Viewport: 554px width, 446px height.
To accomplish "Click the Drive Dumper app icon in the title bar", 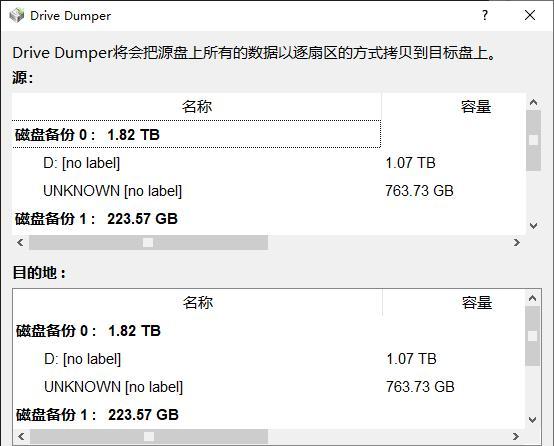I will pos(17,15).
